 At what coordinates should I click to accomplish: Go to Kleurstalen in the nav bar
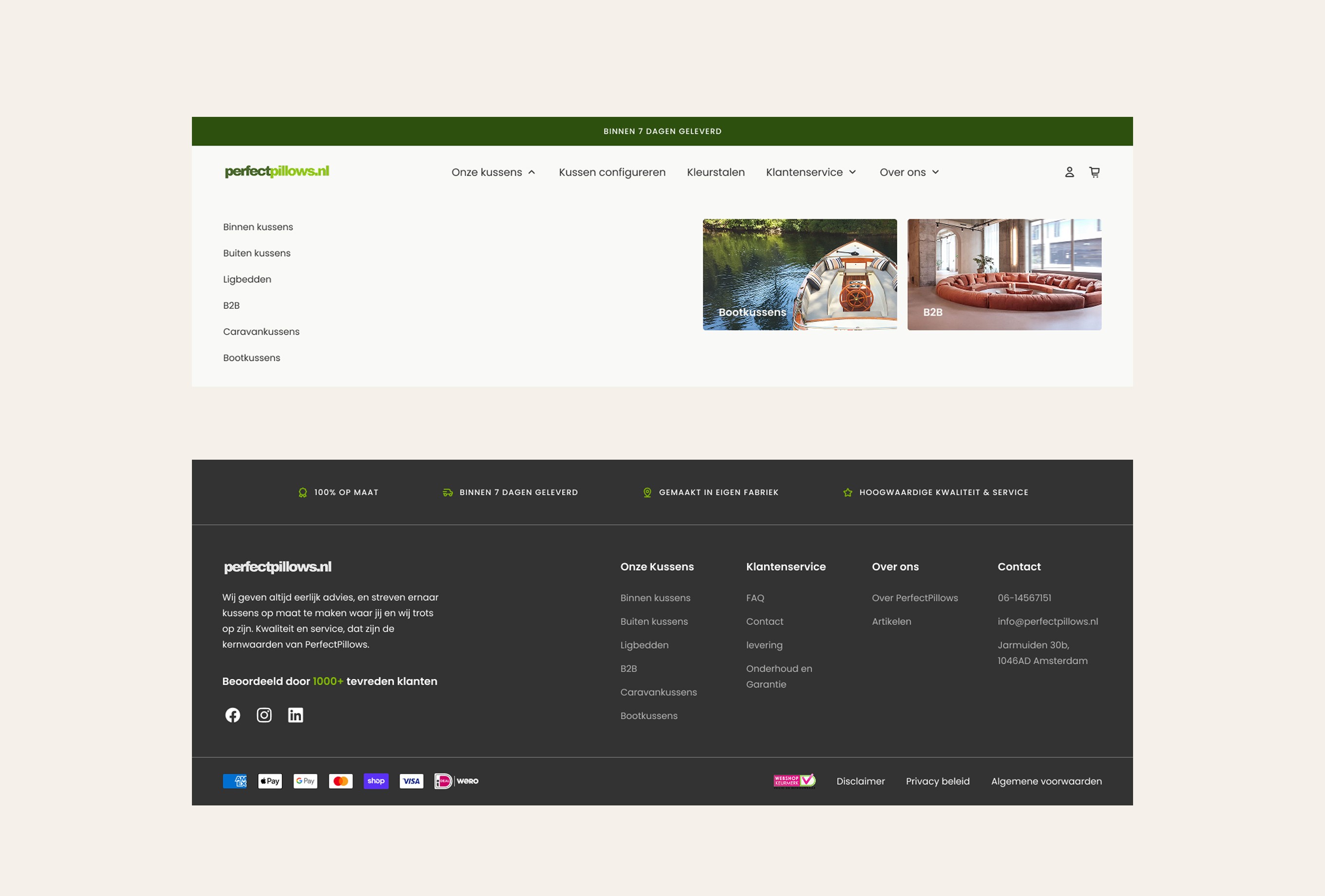click(716, 172)
